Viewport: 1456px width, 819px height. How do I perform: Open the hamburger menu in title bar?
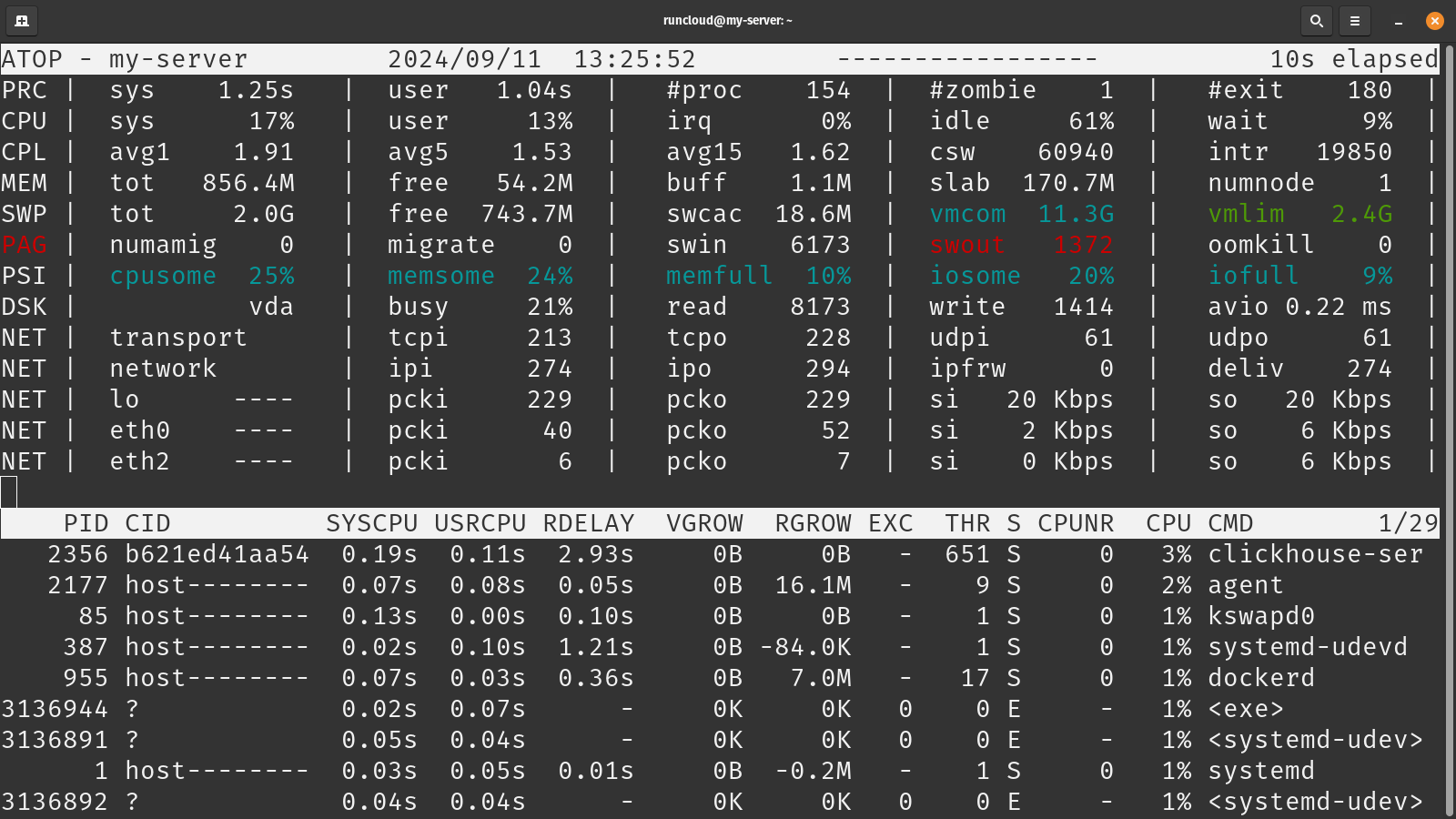pyautogui.click(x=1354, y=20)
